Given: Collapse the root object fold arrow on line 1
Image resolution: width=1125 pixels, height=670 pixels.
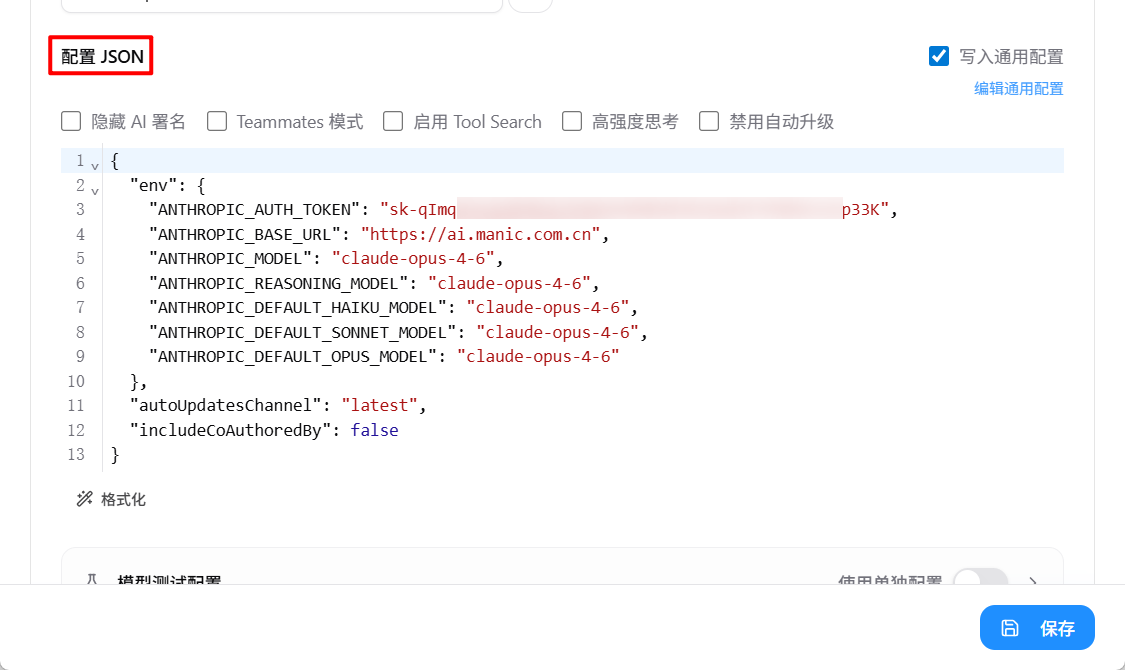Looking at the screenshot, I should click(x=95, y=166).
